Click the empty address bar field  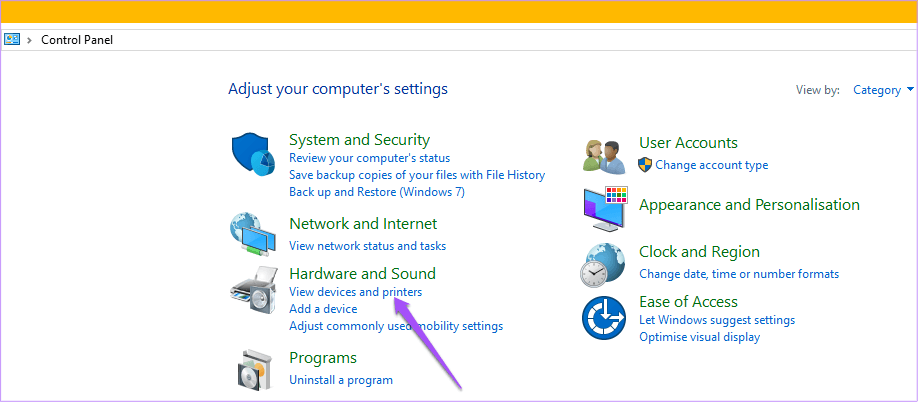515,40
